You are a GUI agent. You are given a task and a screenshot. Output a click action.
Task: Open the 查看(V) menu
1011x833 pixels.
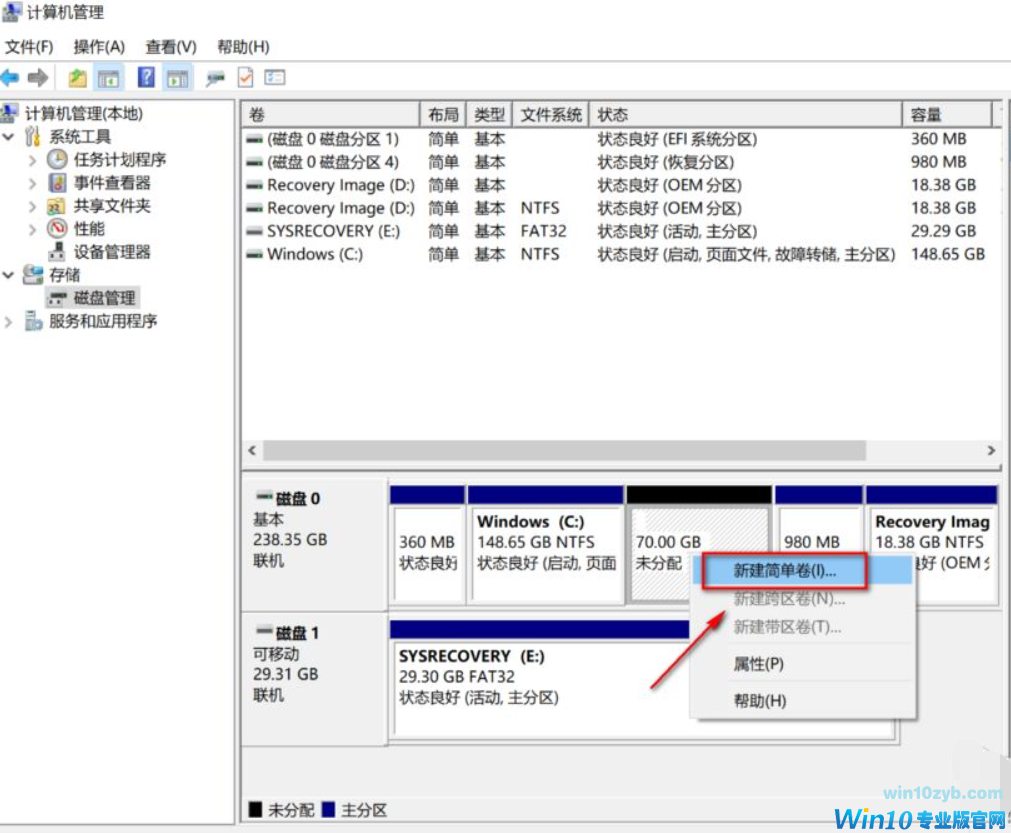point(169,46)
